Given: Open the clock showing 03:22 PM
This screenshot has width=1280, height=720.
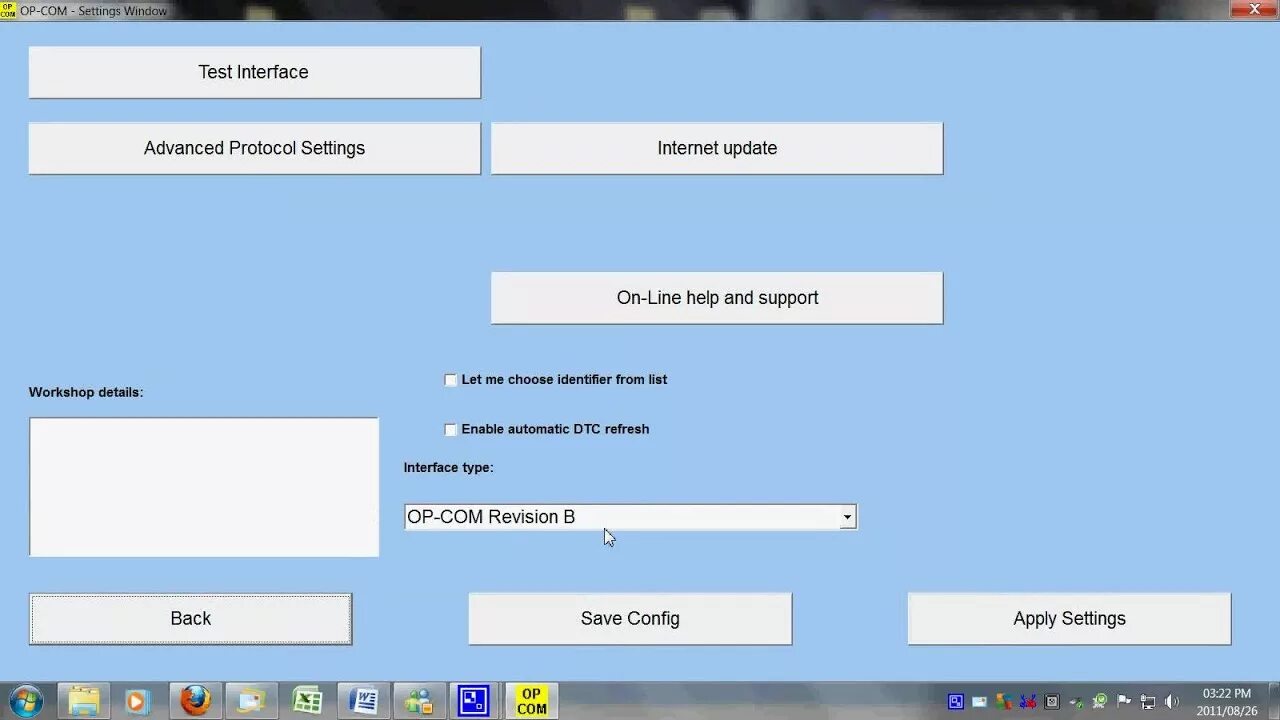Looking at the screenshot, I should pyautogui.click(x=1226, y=702).
